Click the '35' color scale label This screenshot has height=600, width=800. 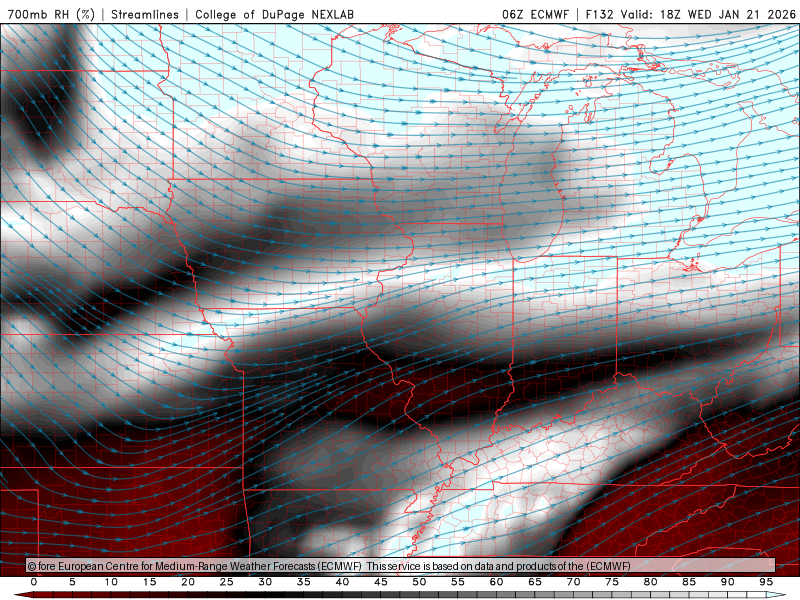pos(304,582)
